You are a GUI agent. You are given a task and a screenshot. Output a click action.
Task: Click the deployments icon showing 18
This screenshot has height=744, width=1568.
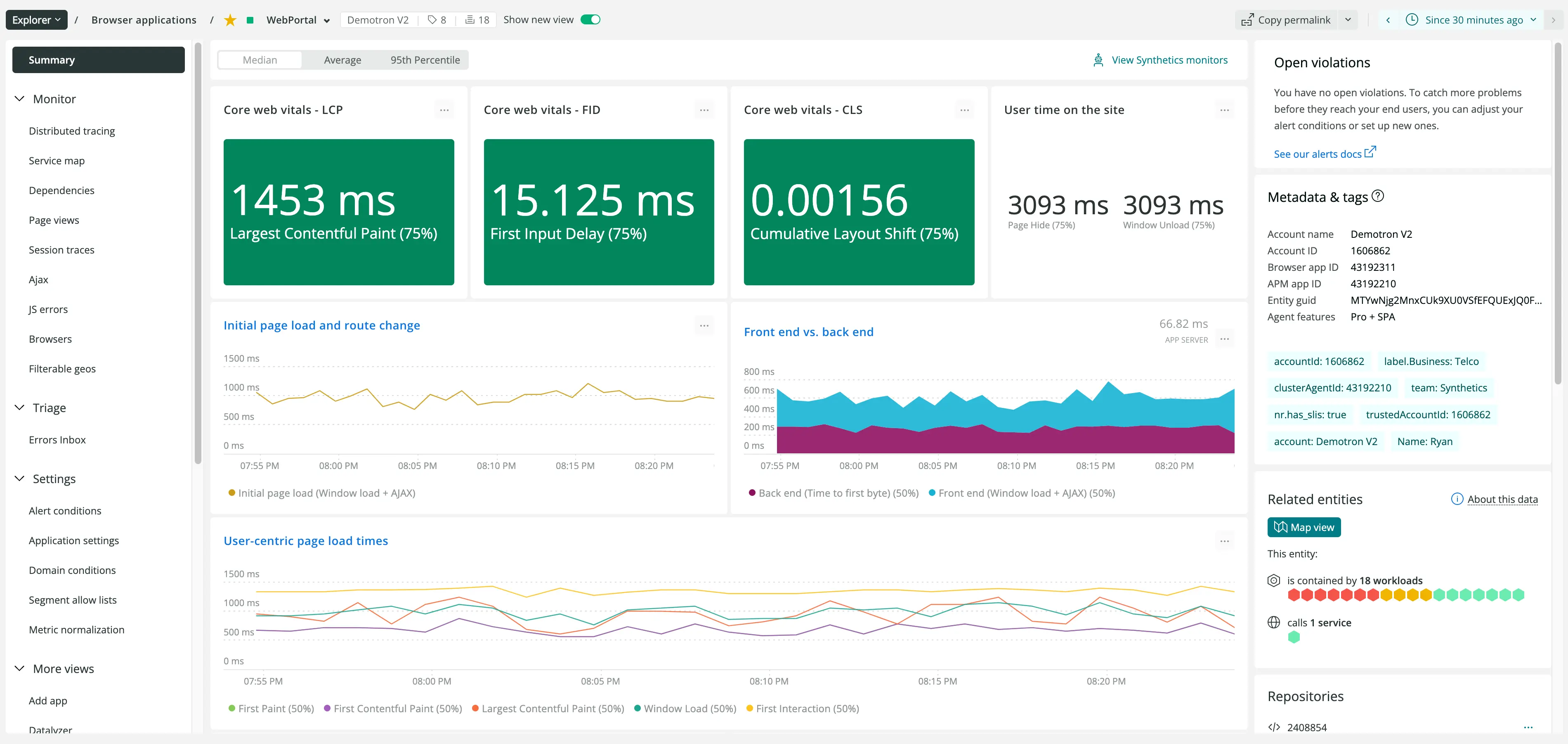(x=476, y=19)
